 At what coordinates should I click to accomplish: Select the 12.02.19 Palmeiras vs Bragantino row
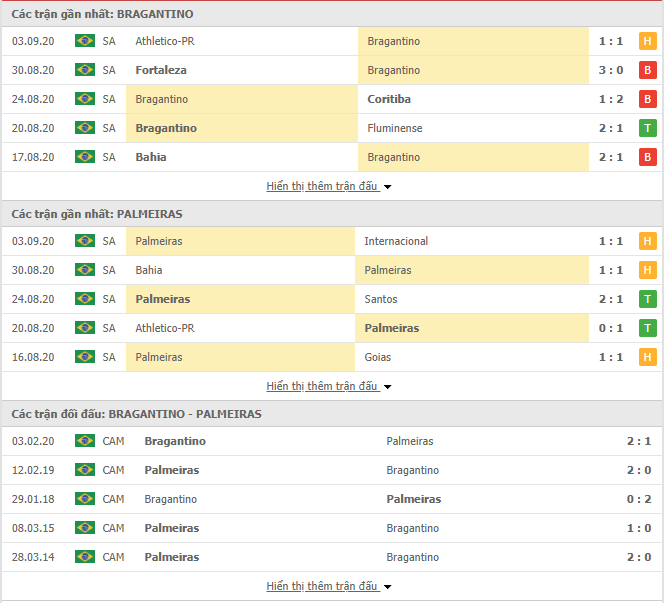(x=332, y=470)
